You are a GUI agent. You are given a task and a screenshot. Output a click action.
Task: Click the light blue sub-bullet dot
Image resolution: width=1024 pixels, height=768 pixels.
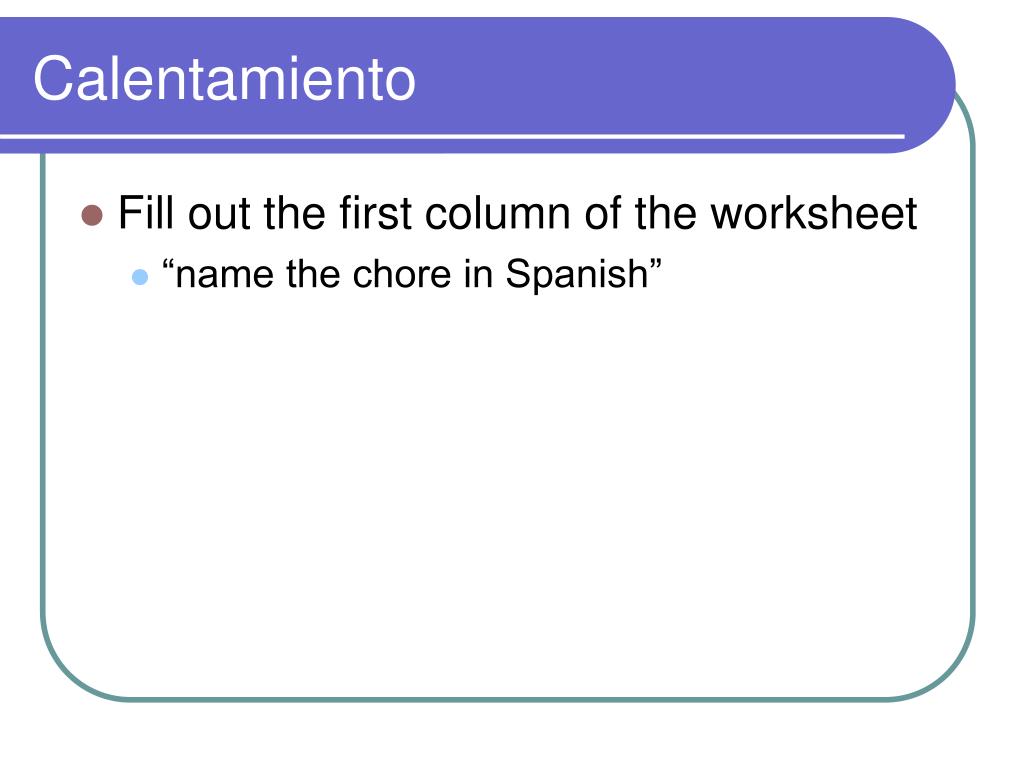(x=140, y=277)
